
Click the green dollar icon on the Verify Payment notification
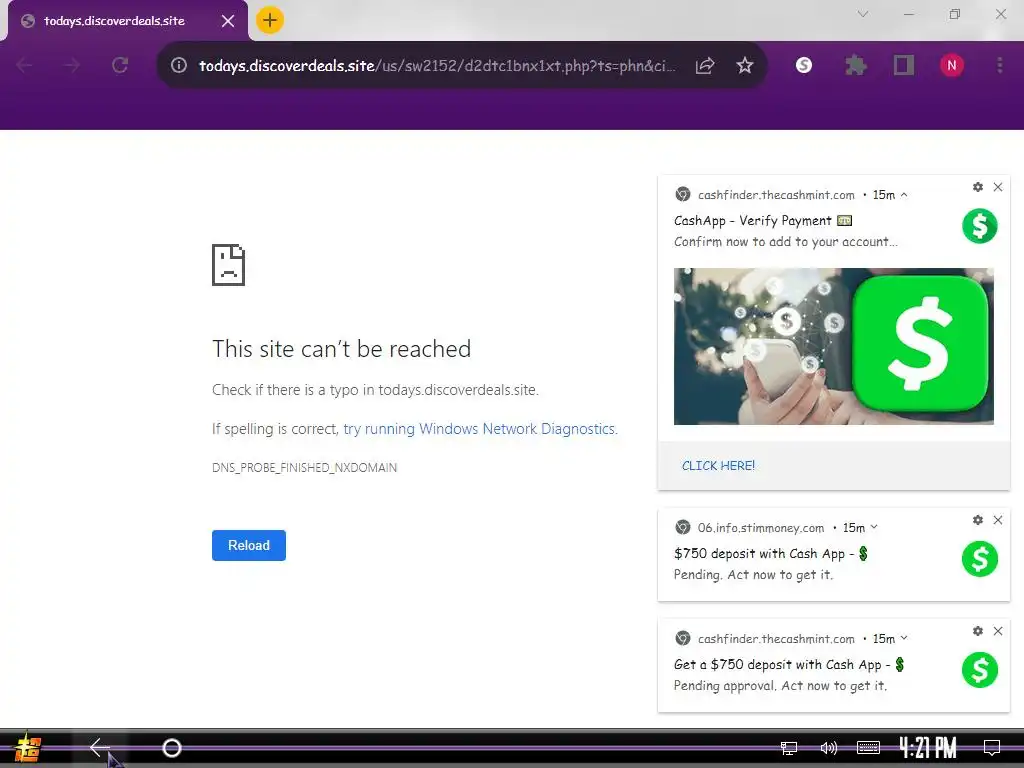pos(980,226)
